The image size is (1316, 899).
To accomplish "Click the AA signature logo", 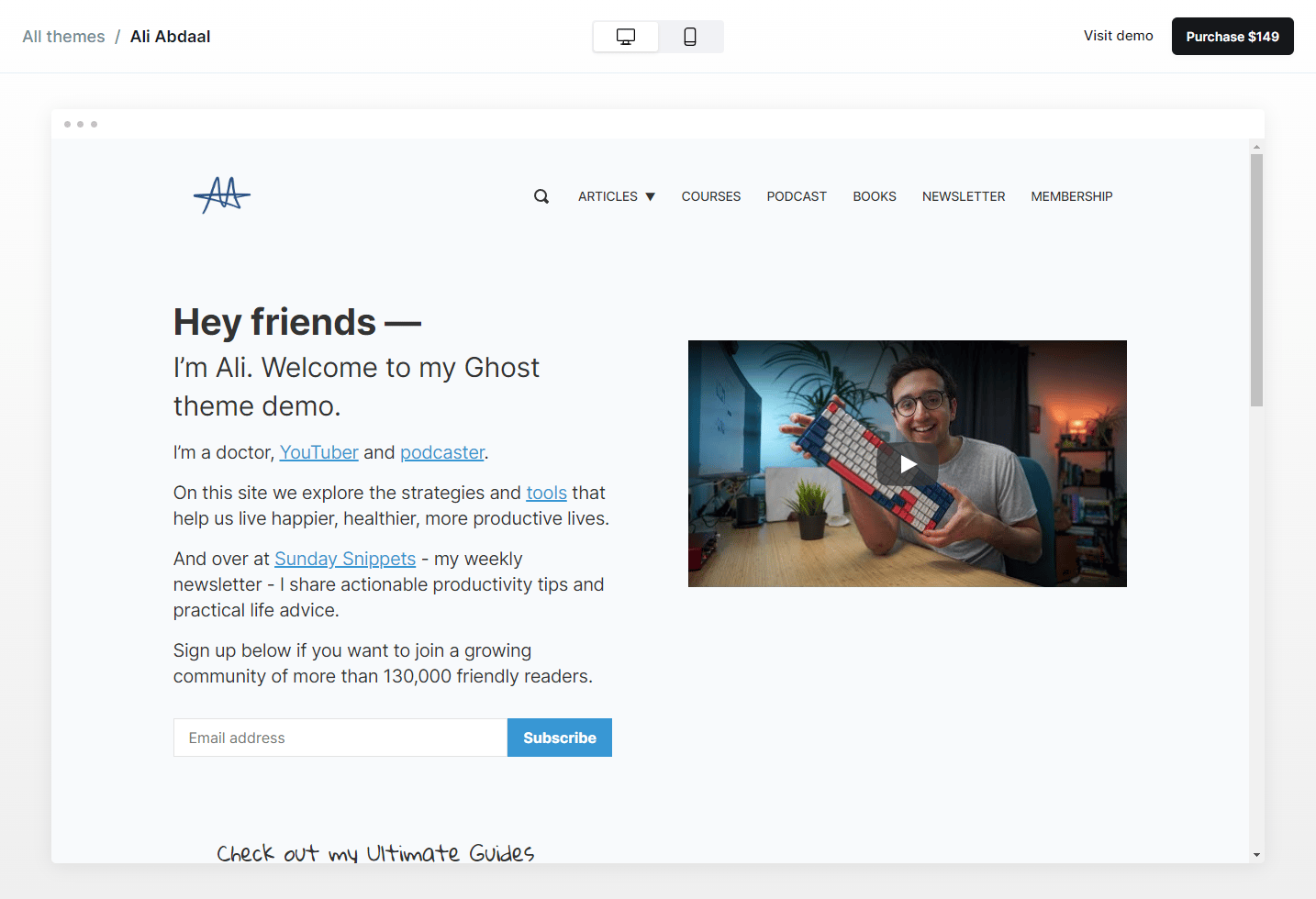I will pyautogui.click(x=222, y=194).
